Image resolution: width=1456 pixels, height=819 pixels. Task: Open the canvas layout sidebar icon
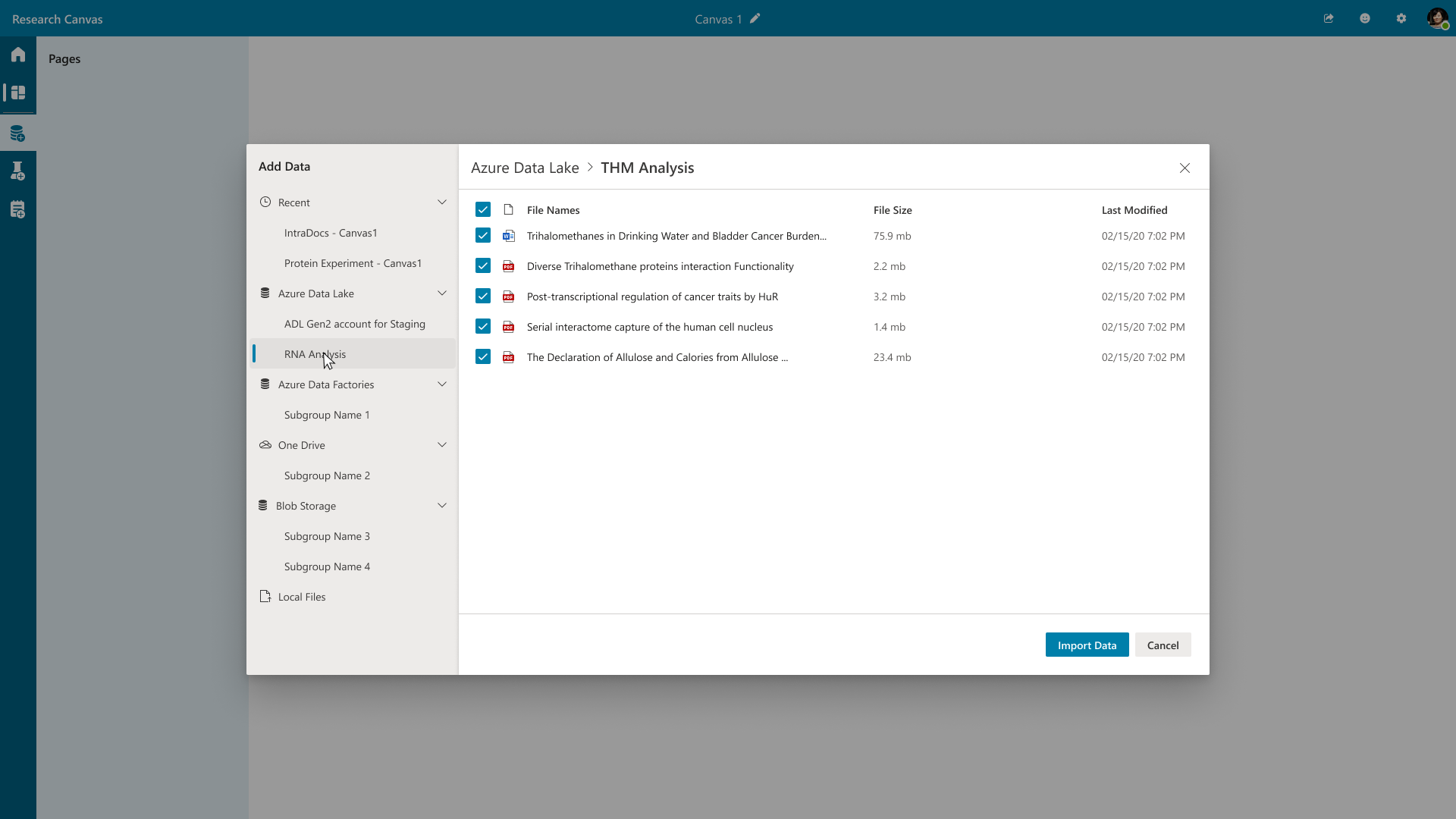coord(18,93)
